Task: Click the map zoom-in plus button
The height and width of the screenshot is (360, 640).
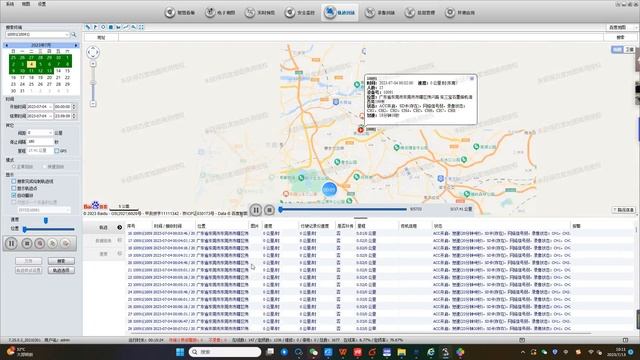Action: [x=93, y=64]
